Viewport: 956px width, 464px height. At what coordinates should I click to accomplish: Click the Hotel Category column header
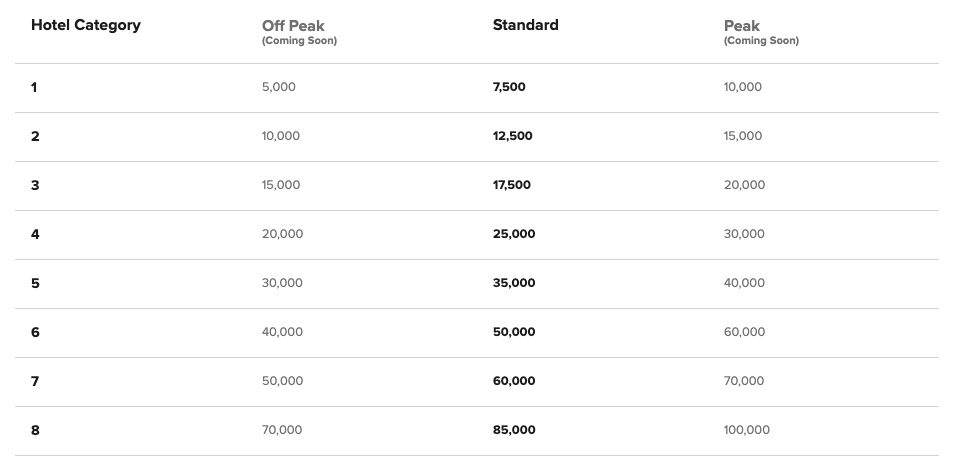(86, 26)
